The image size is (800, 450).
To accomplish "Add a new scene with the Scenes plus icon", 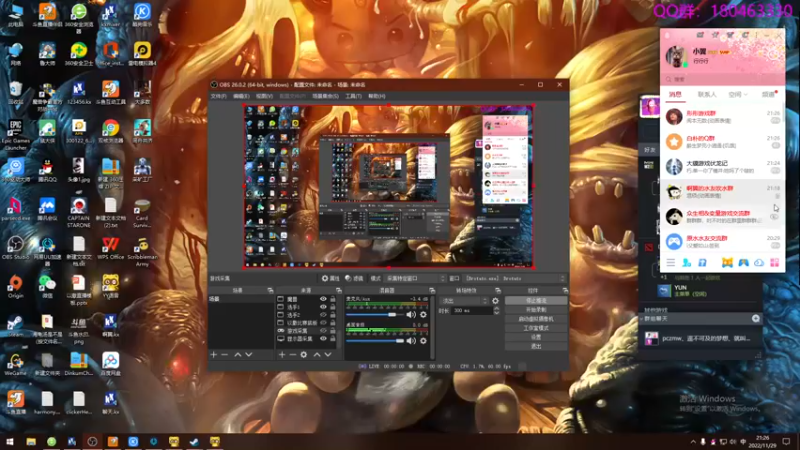I will click(214, 355).
